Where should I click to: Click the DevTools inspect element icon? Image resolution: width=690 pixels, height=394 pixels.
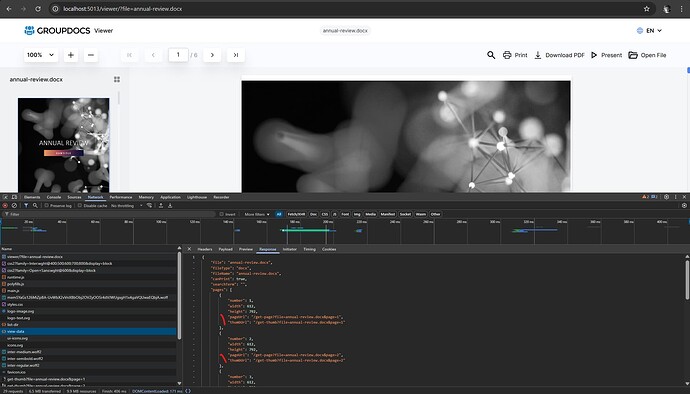coord(5,197)
